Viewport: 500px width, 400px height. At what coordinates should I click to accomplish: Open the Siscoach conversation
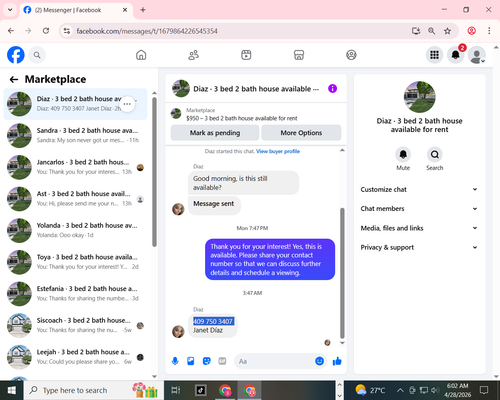[75, 326]
